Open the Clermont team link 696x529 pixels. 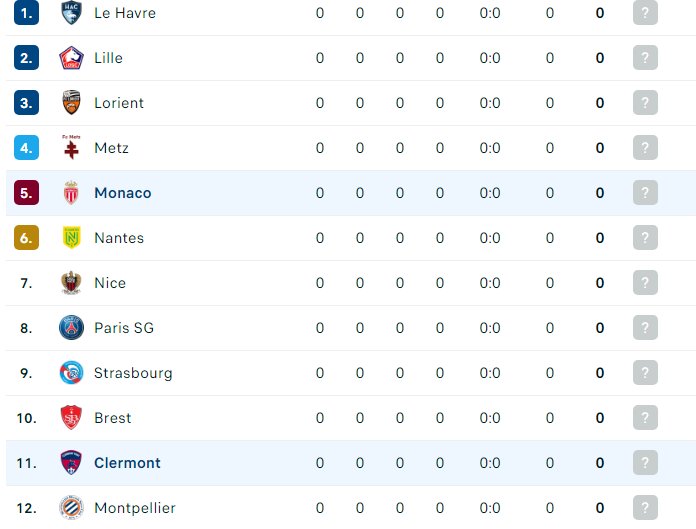click(127, 462)
